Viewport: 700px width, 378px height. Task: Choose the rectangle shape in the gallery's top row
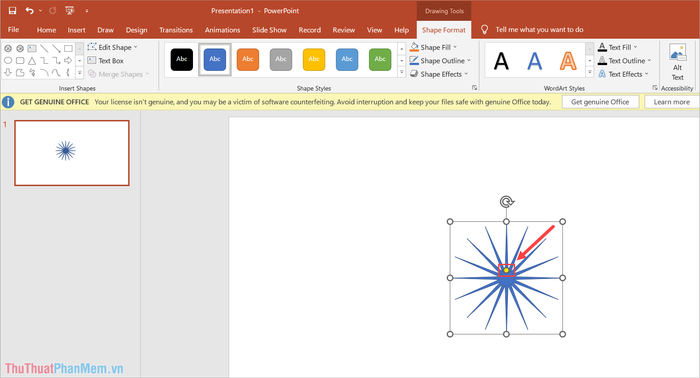click(68, 48)
